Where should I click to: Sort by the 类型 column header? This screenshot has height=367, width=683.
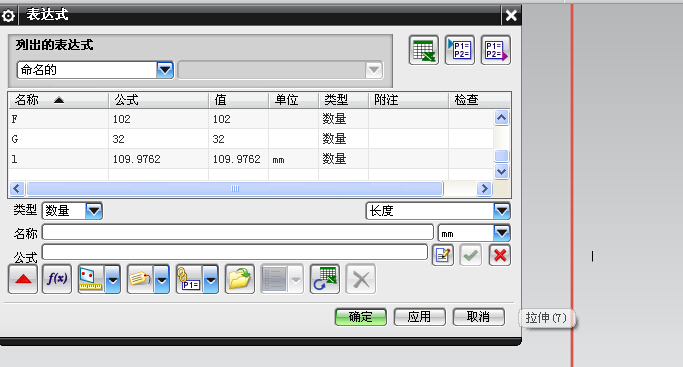[x=344, y=100]
